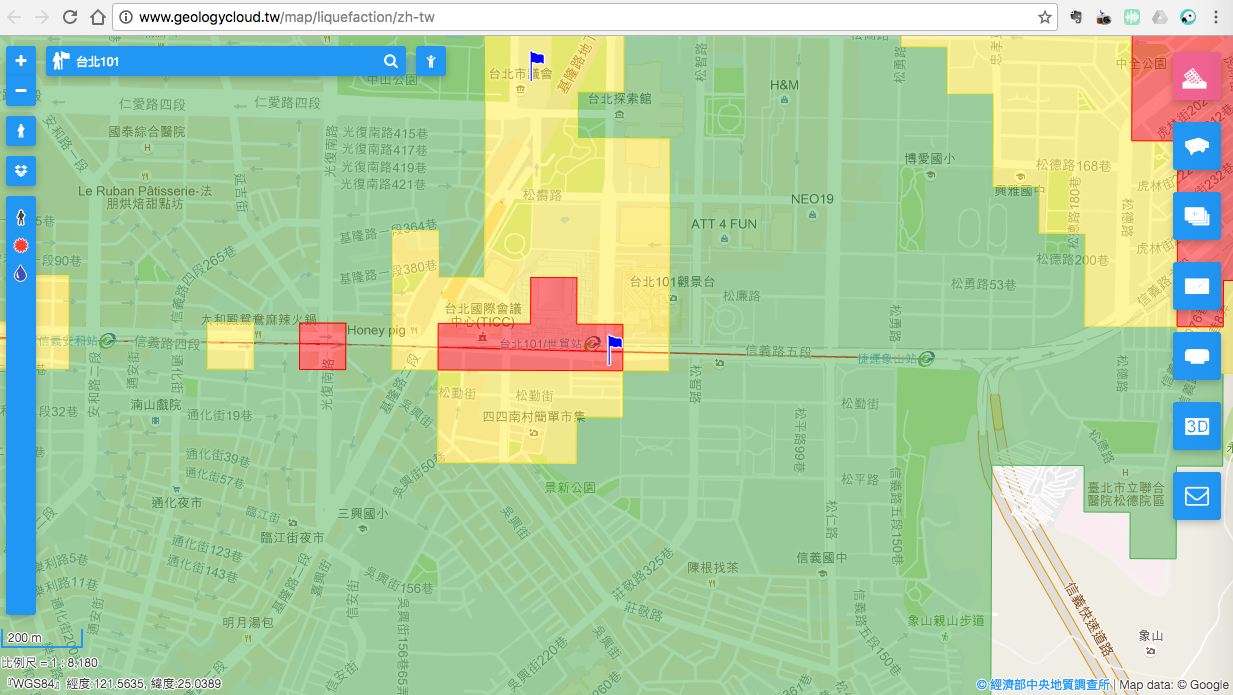Reload the page
Image resolution: width=1233 pixels, height=695 pixels.
pos(70,17)
